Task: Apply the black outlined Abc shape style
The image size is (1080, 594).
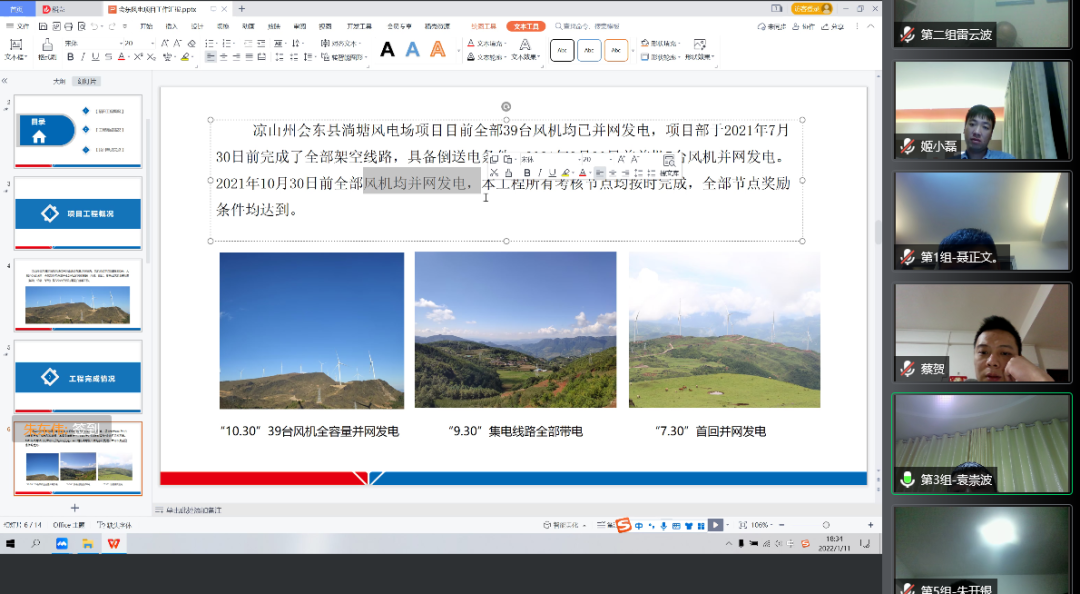Action: (x=562, y=50)
